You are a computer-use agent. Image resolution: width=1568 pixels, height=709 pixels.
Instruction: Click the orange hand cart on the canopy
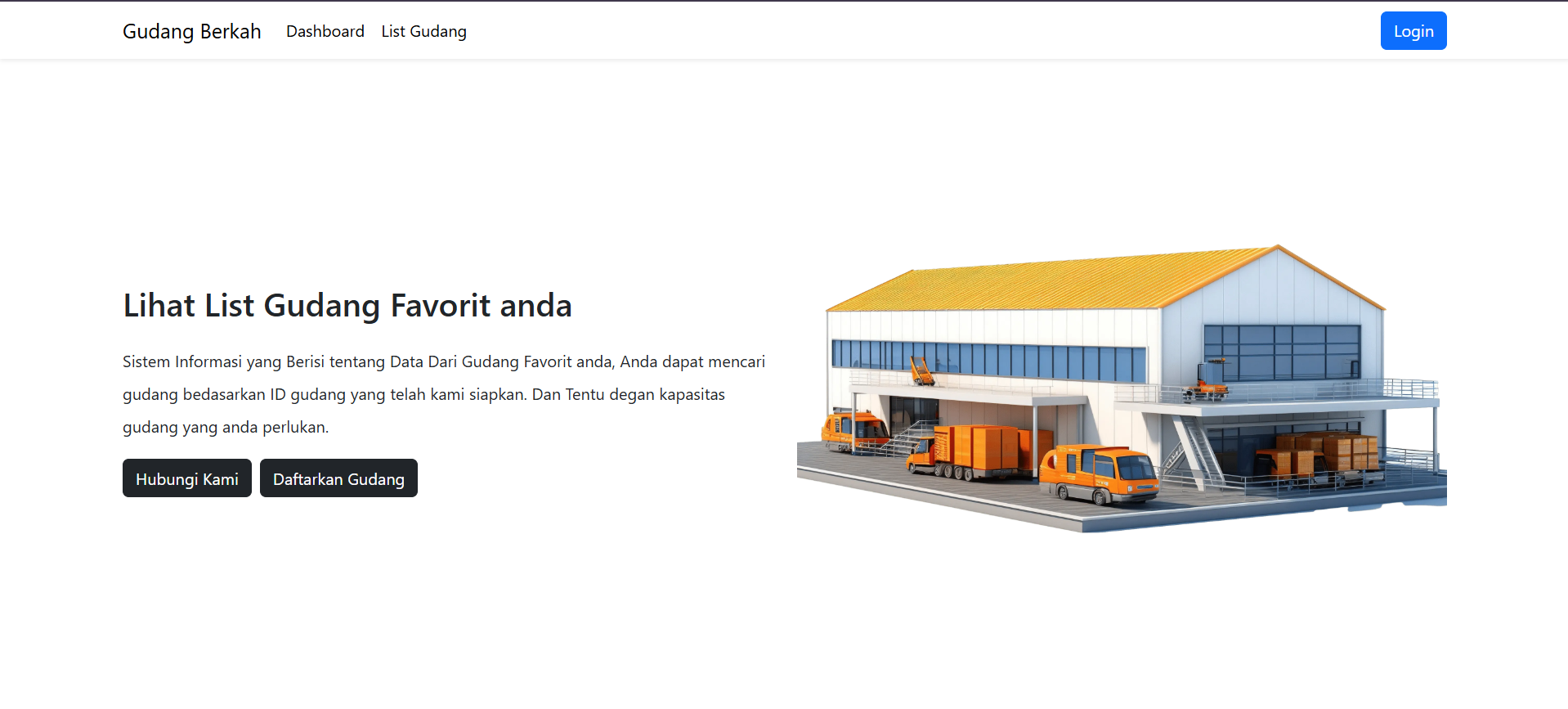[922, 372]
